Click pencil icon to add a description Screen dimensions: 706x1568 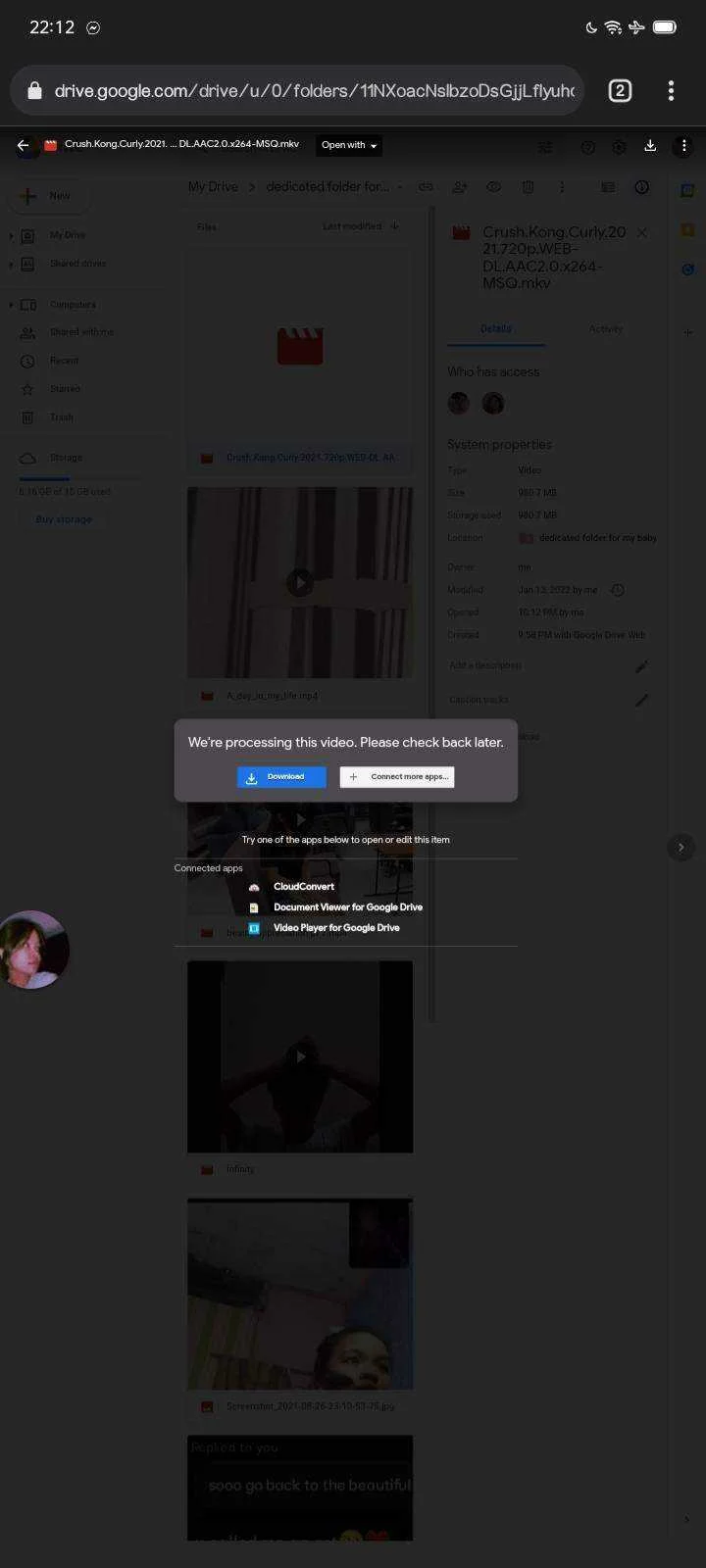(641, 666)
